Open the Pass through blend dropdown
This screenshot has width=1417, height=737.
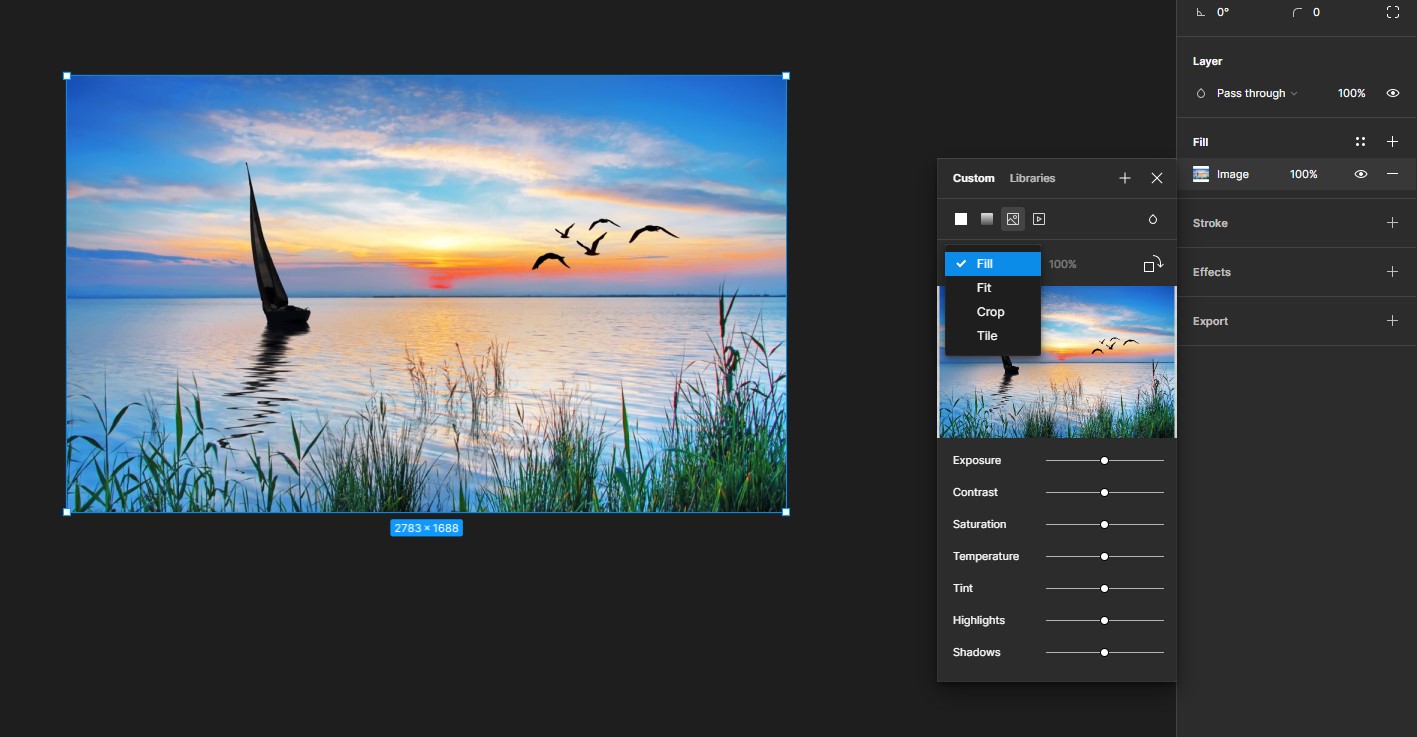click(1256, 93)
